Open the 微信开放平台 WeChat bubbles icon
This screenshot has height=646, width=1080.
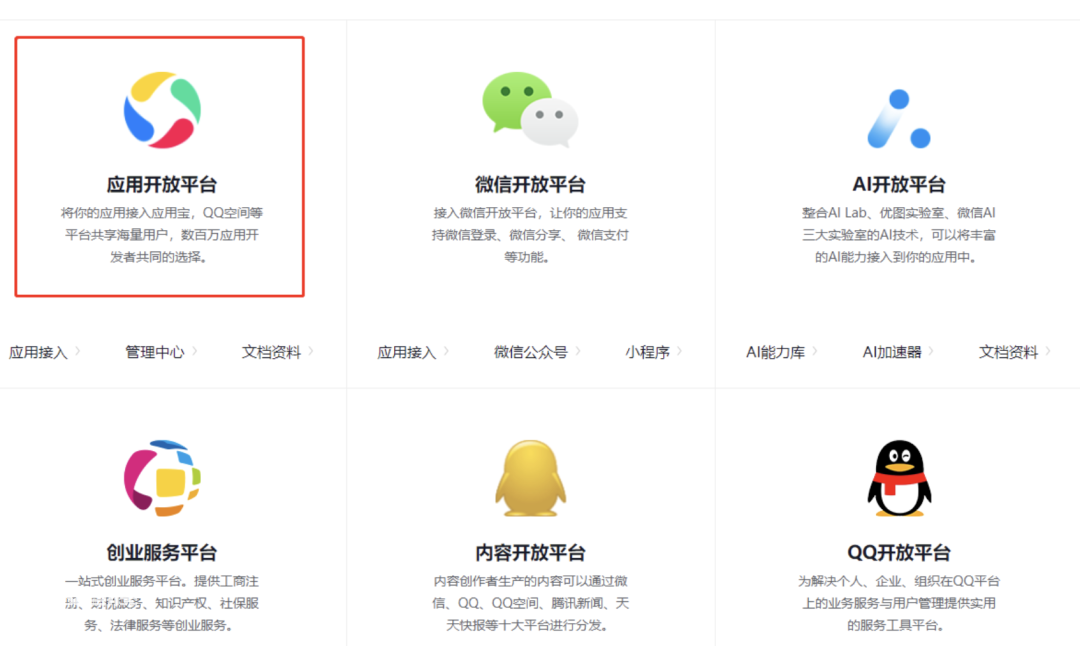click(x=530, y=110)
